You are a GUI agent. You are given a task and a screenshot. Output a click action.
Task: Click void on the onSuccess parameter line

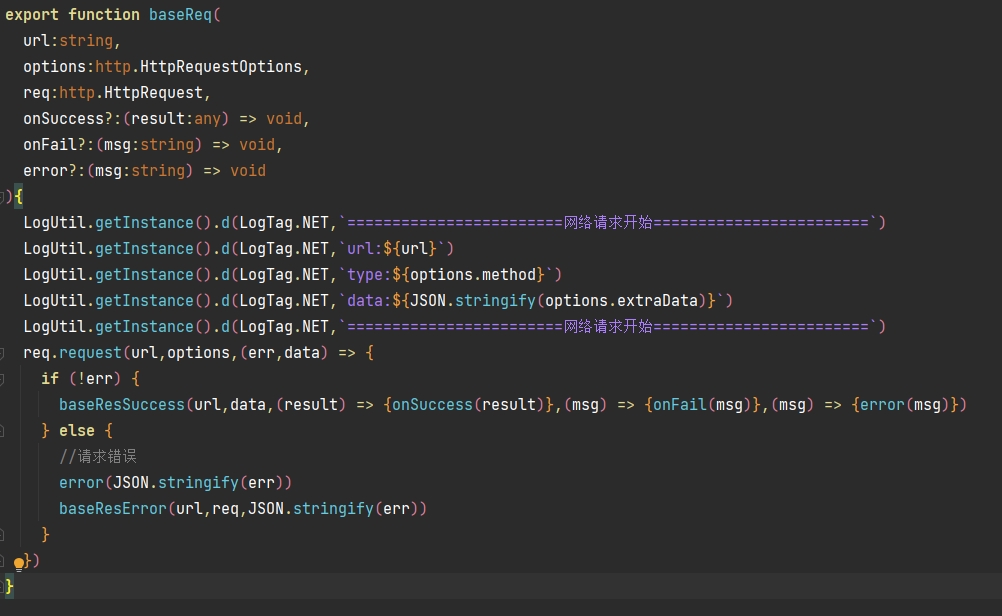coord(284,119)
